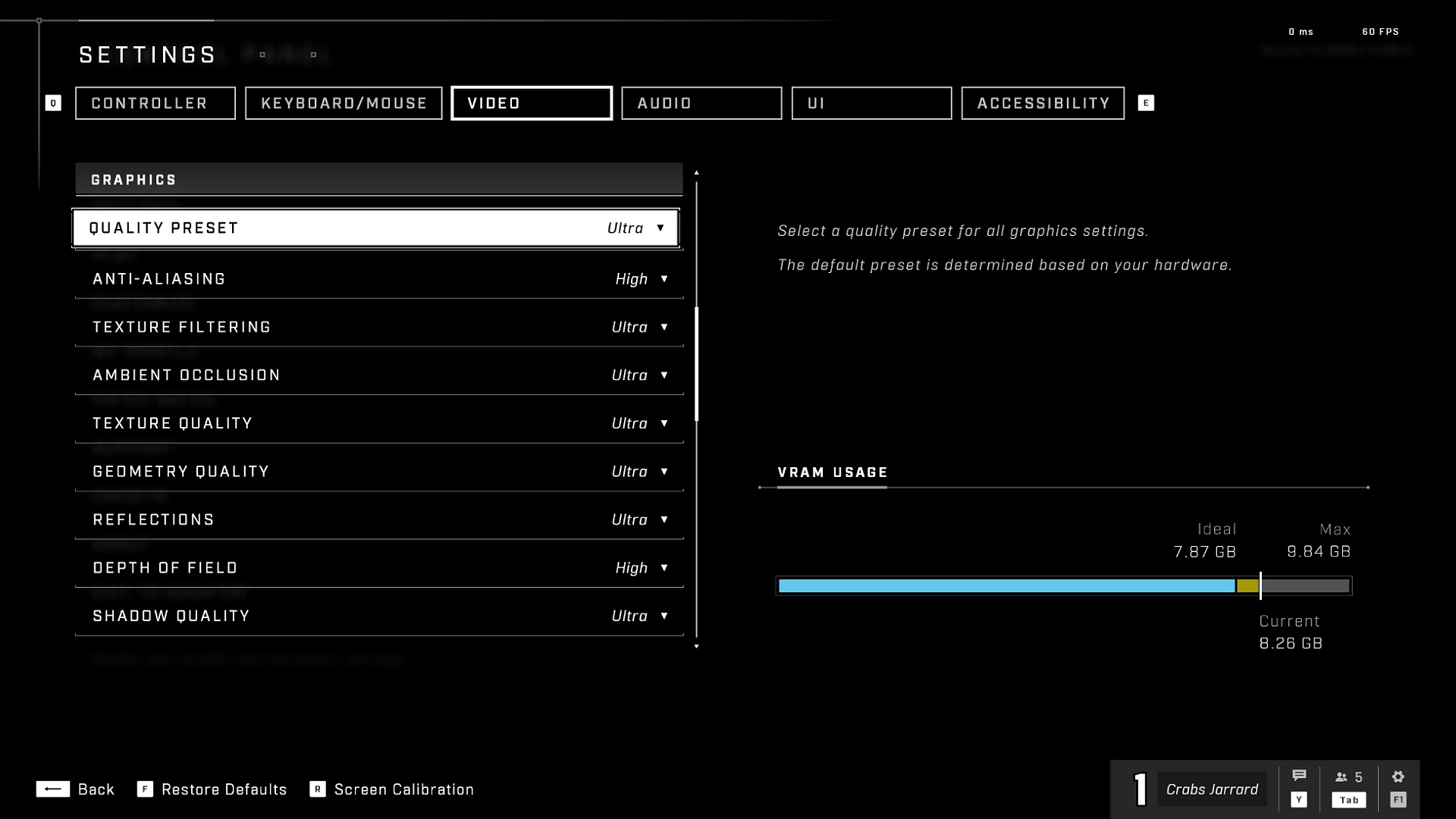Viewport: 1456px width, 819px height.
Task: Open the Accessibility tab
Action: (1043, 103)
